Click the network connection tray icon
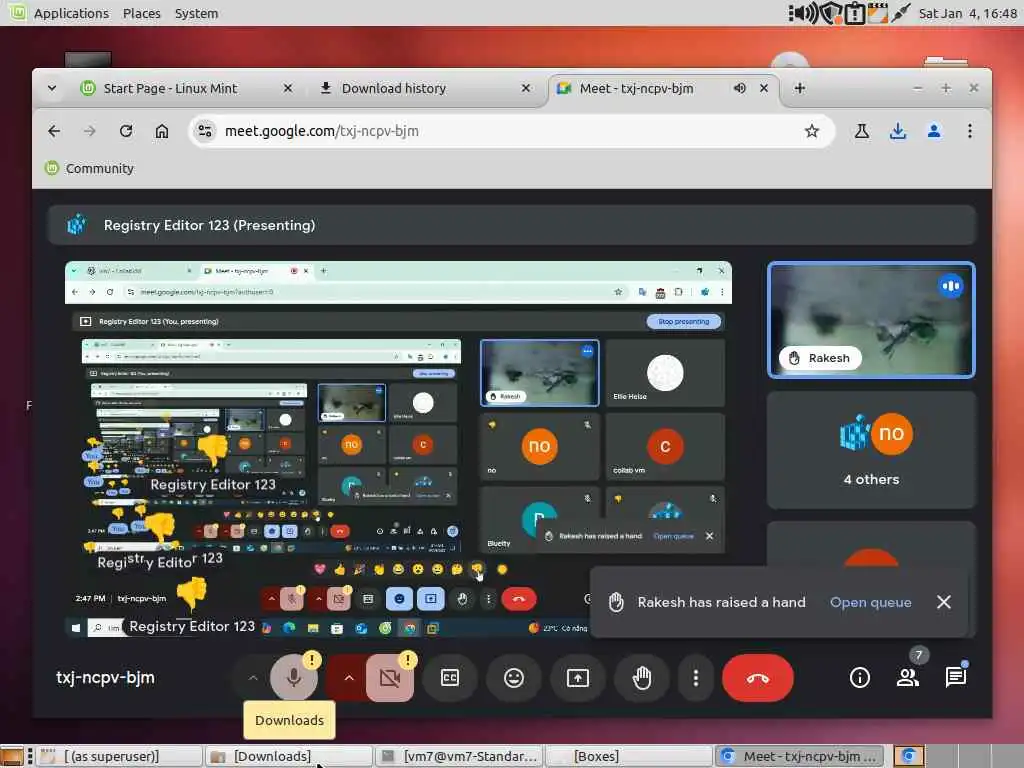The image size is (1024, 768). click(901, 13)
